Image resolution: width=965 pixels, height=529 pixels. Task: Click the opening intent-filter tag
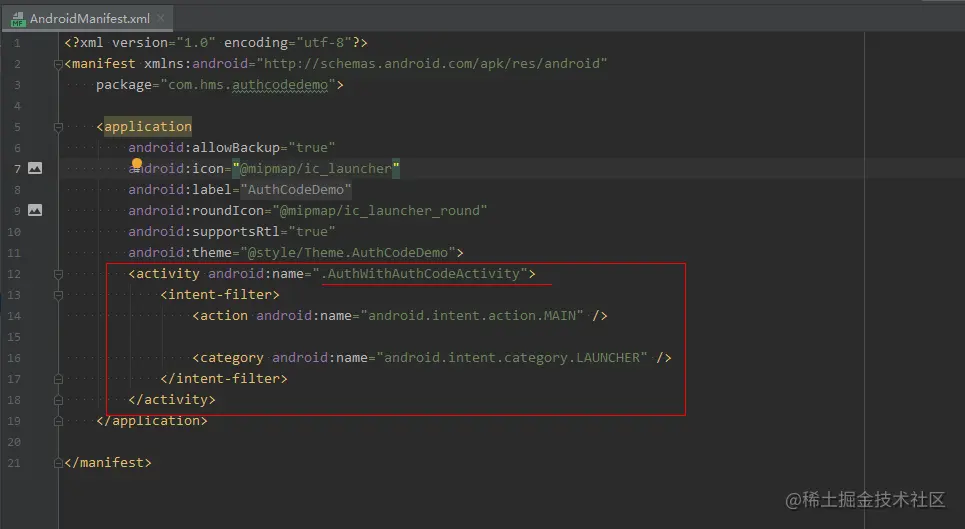pyautogui.click(x=220, y=294)
